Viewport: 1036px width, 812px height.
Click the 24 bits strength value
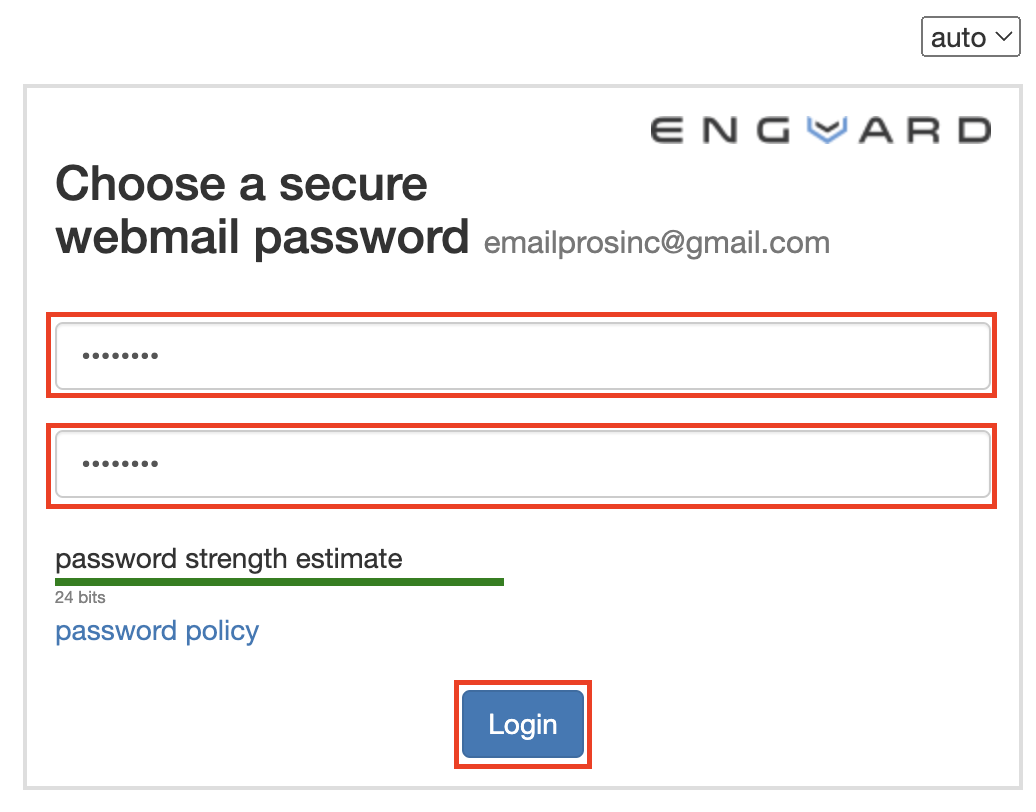[80, 597]
